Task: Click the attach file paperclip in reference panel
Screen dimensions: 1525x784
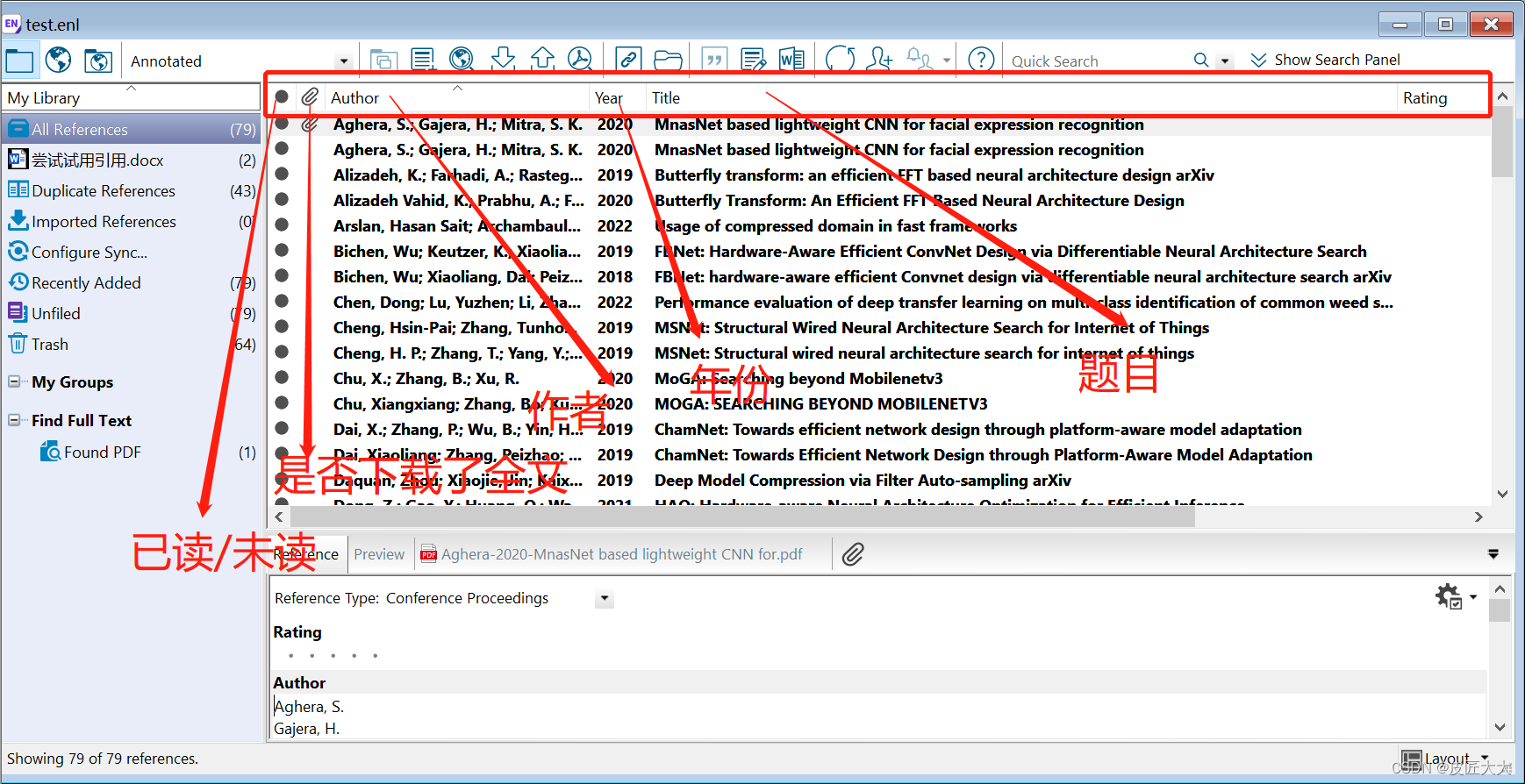Action: [x=853, y=554]
